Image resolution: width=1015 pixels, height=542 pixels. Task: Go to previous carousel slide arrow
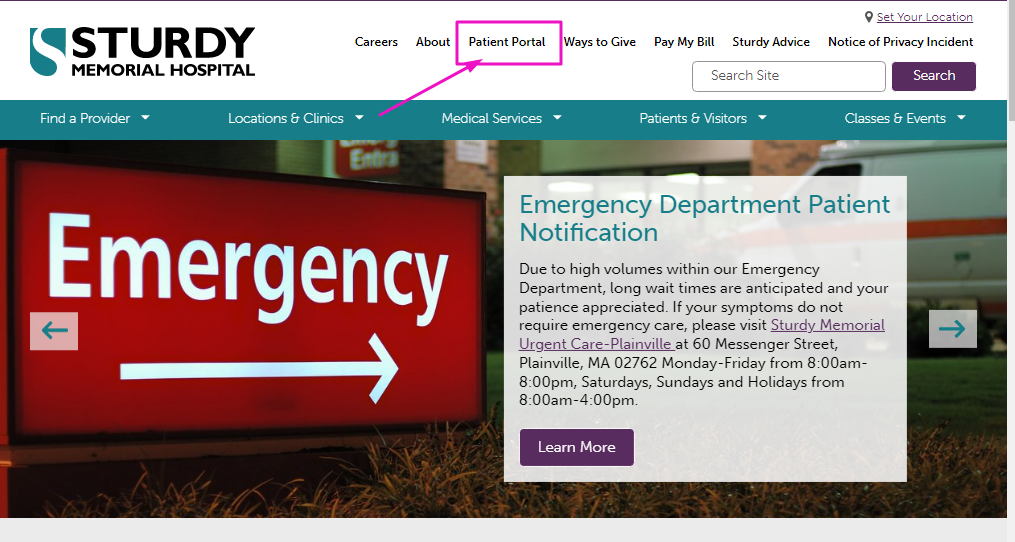(x=54, y=331)
